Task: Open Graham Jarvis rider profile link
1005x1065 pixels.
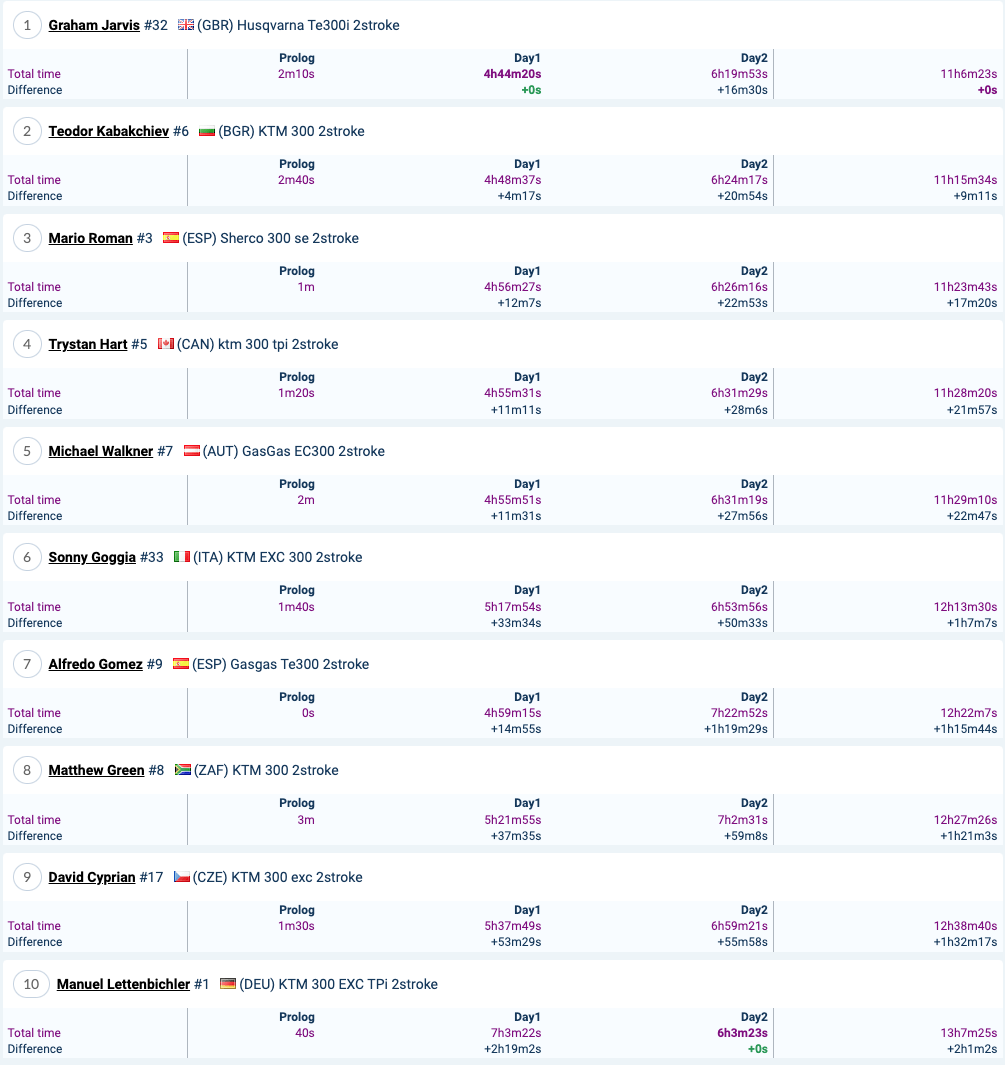Action: click(x=94, y=25)
